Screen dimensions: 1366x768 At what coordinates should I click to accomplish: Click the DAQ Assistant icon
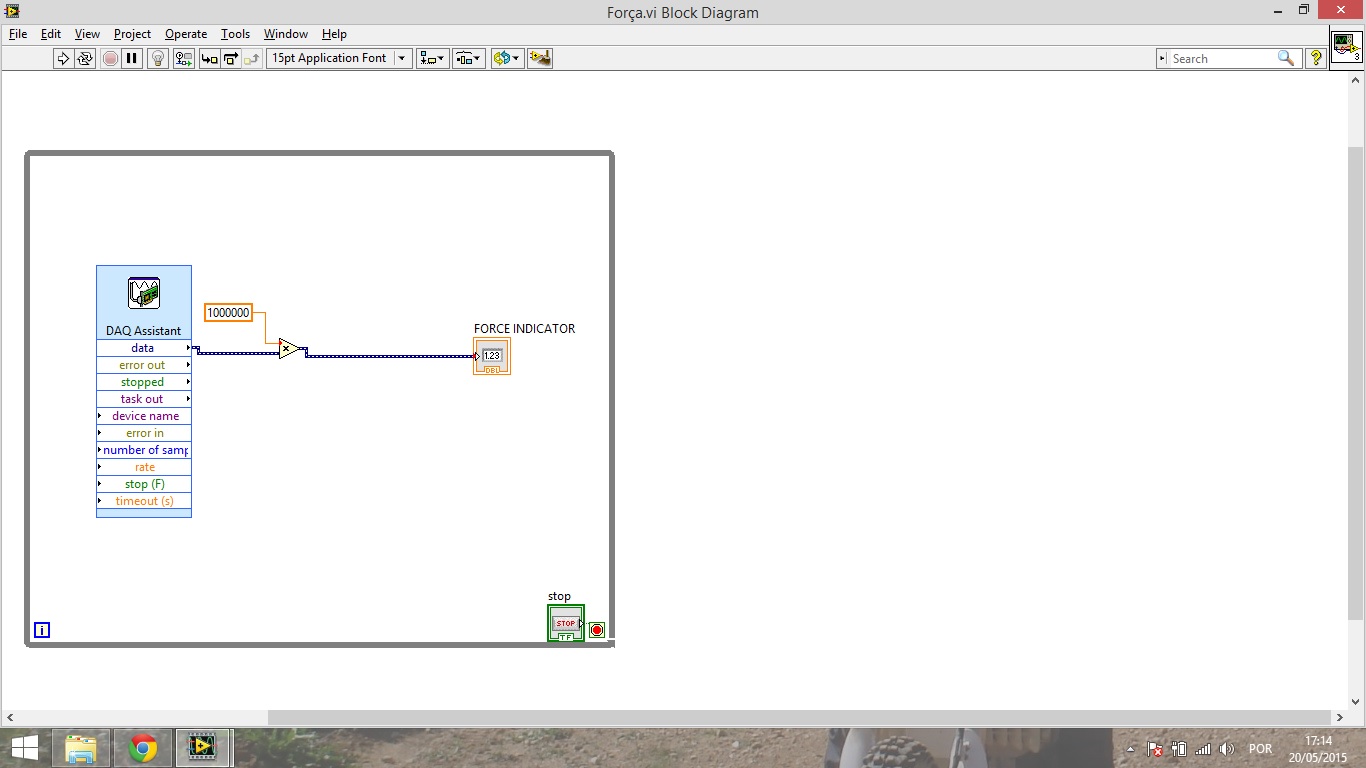[144, 294]
